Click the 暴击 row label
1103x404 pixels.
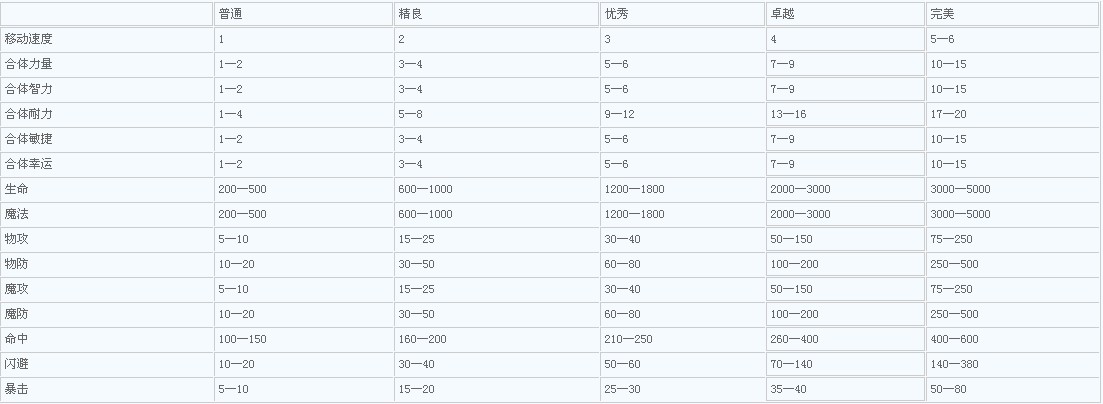pos(16,389)
